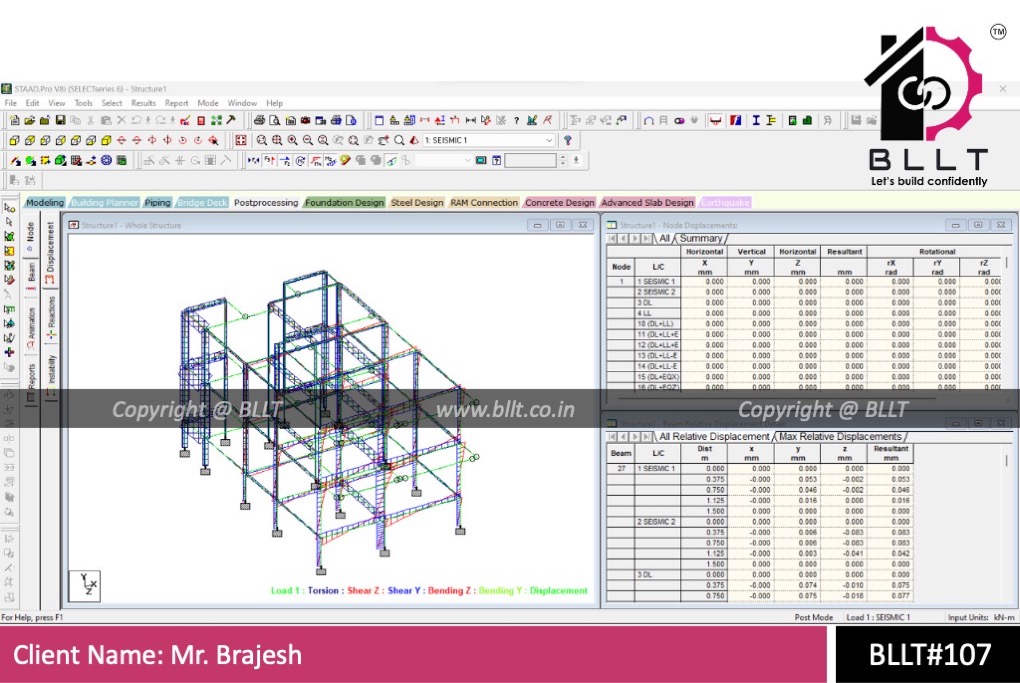Click the black question mark help icon
The height and width of the screenshot is (683, 1020).
(x=517, y=120)
